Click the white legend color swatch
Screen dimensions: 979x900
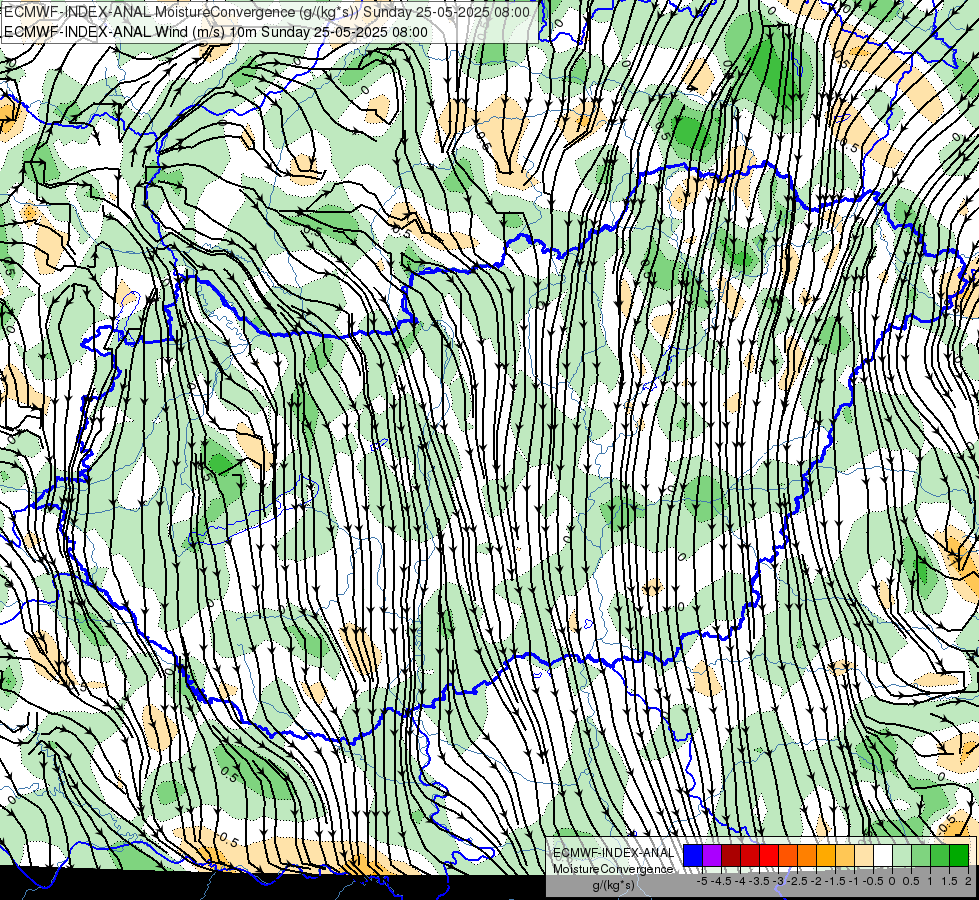(883, 855)
